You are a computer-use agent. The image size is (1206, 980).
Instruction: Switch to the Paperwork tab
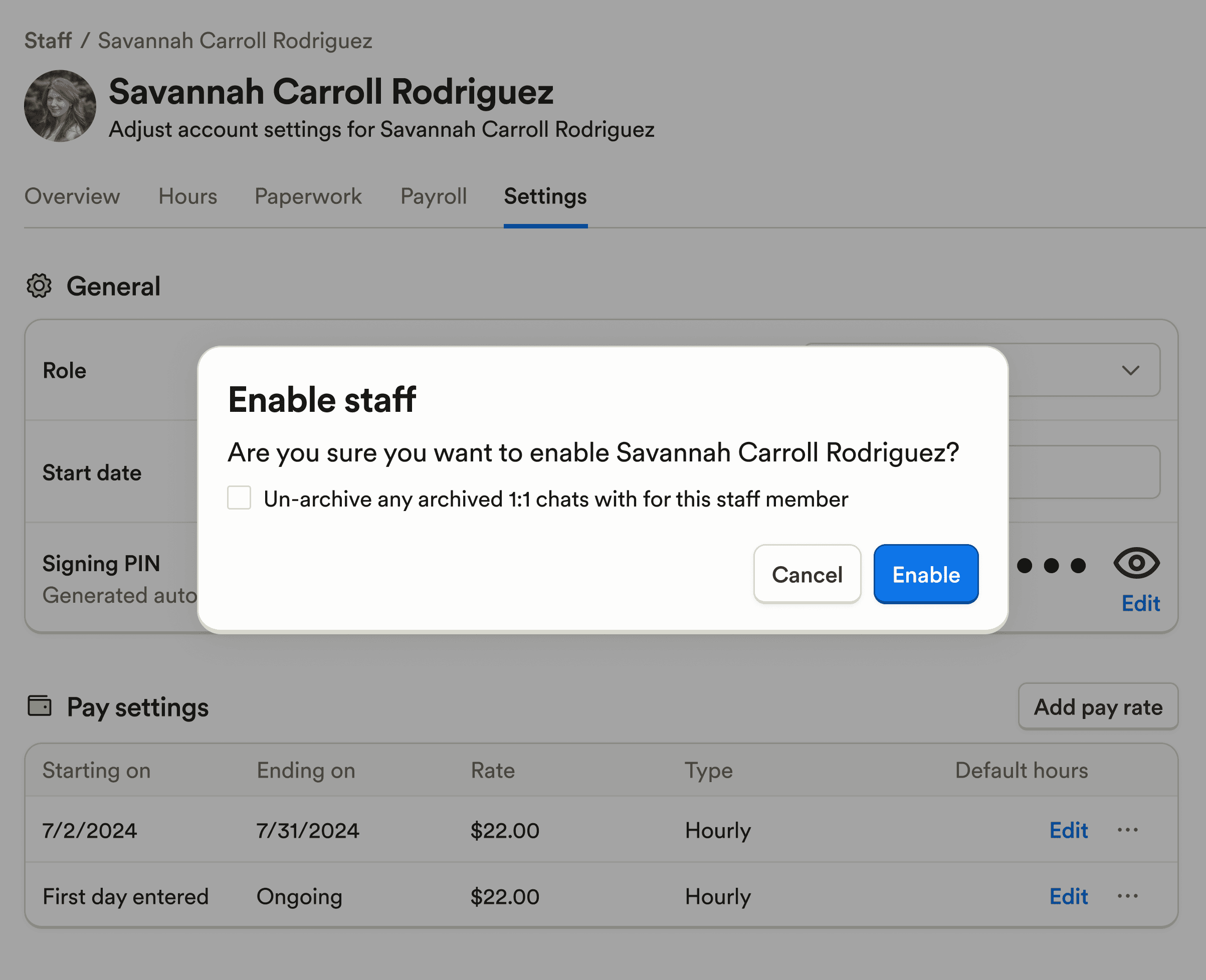pos(308,196)
